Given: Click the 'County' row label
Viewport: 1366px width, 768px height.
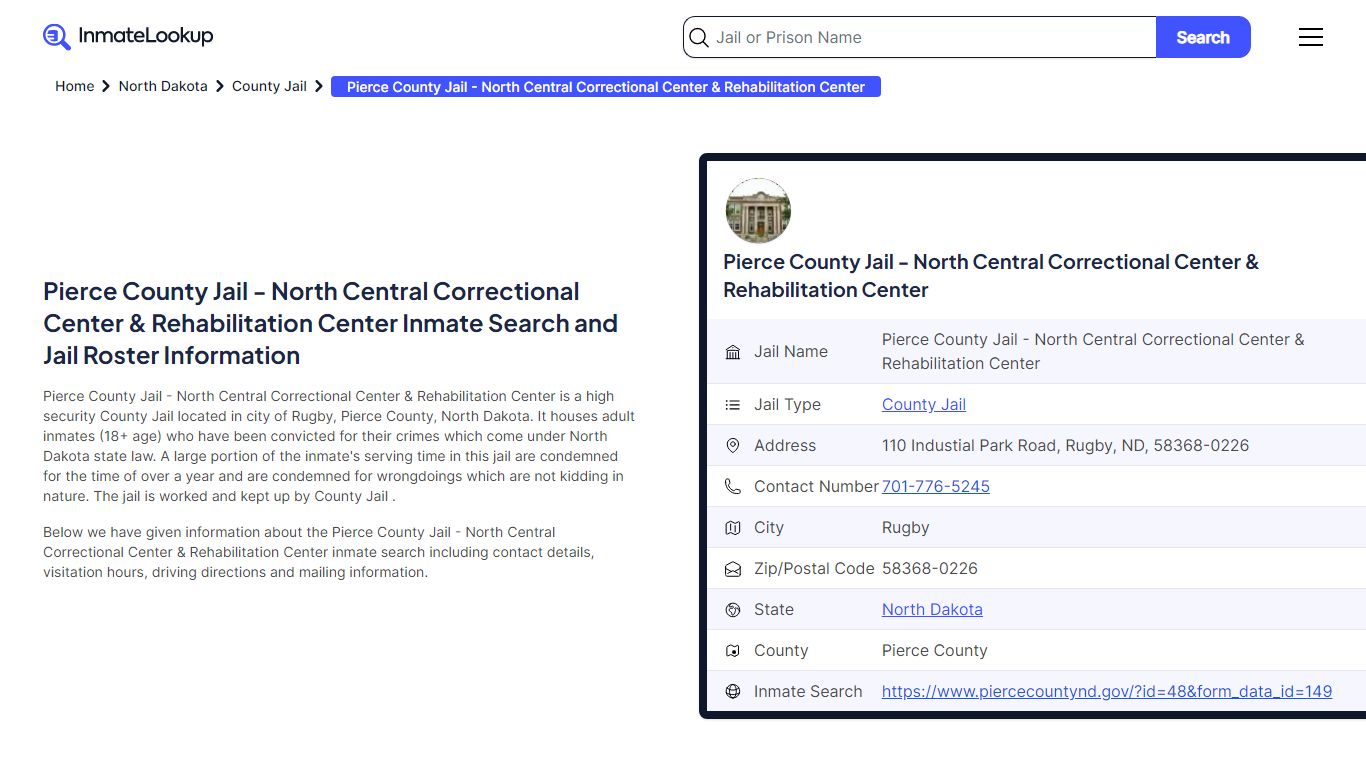Looking at the screenshot, I should (x=781, y=651).
